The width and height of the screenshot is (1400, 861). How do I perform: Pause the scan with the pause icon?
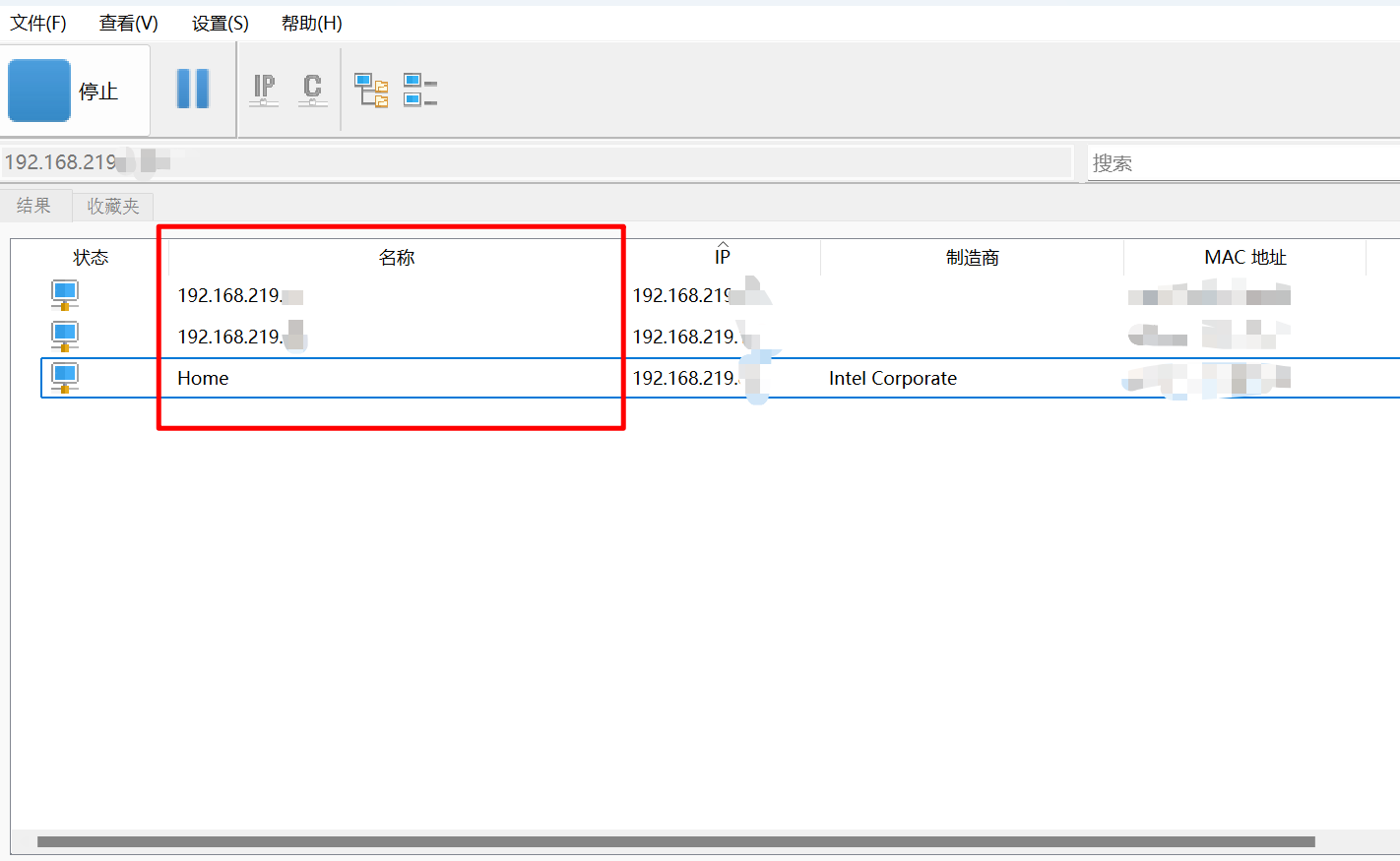193,90
